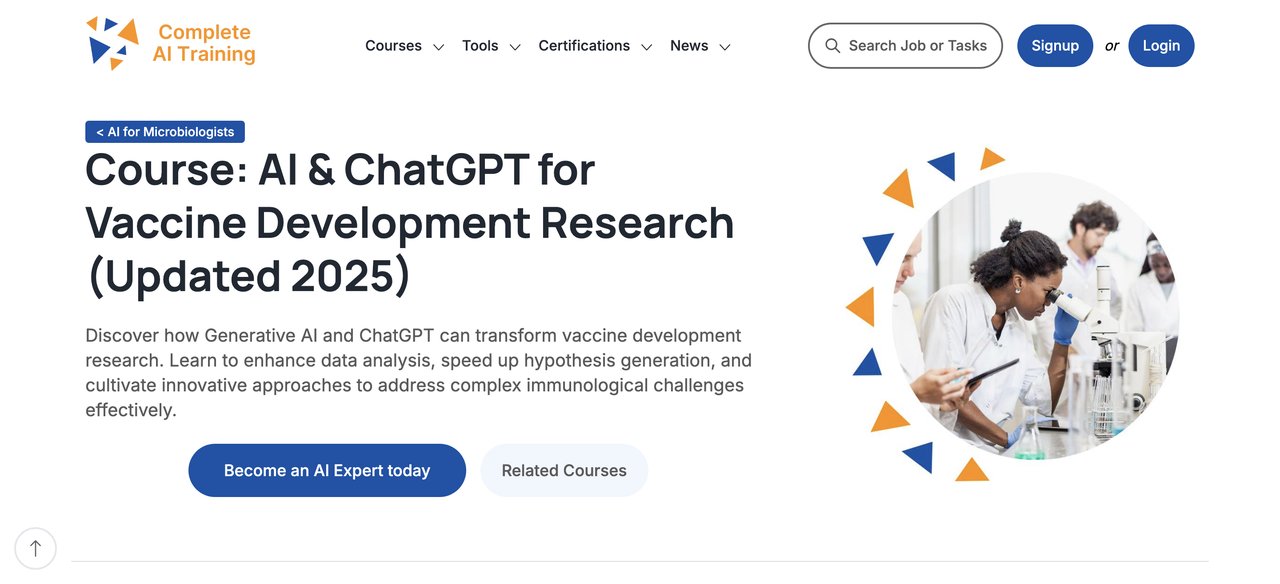Expand the Courses dropdown chevron
1280x584 pixels.
pos(438,47)
